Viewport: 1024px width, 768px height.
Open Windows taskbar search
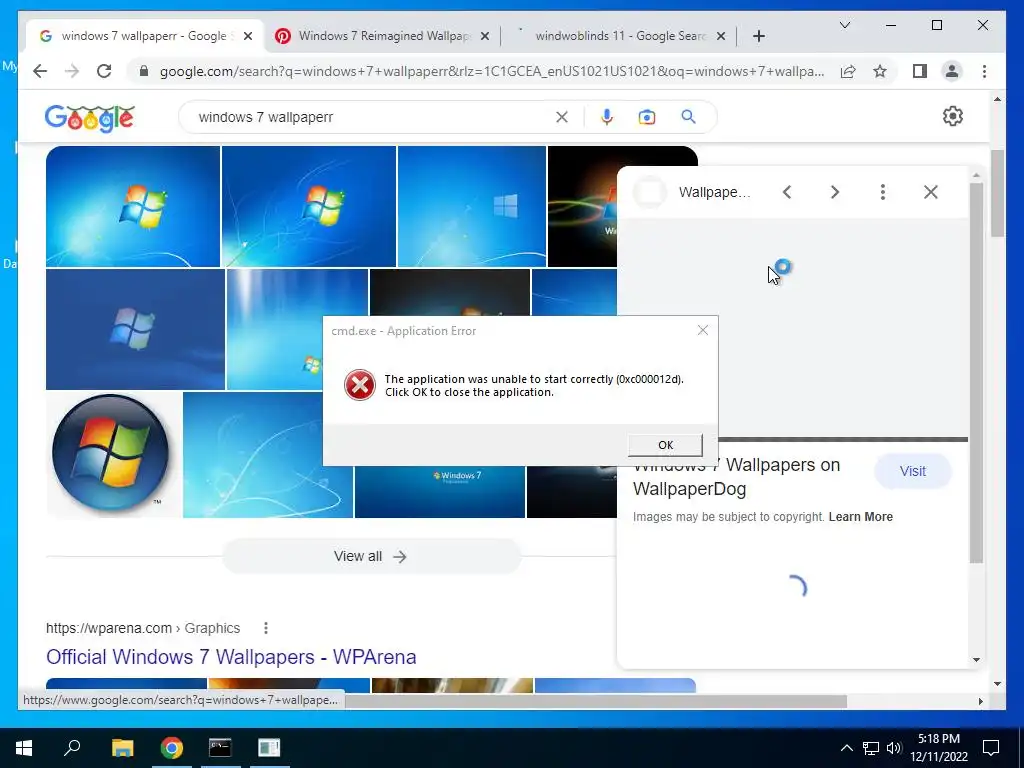pyautogui.click(x=72, y=748)
